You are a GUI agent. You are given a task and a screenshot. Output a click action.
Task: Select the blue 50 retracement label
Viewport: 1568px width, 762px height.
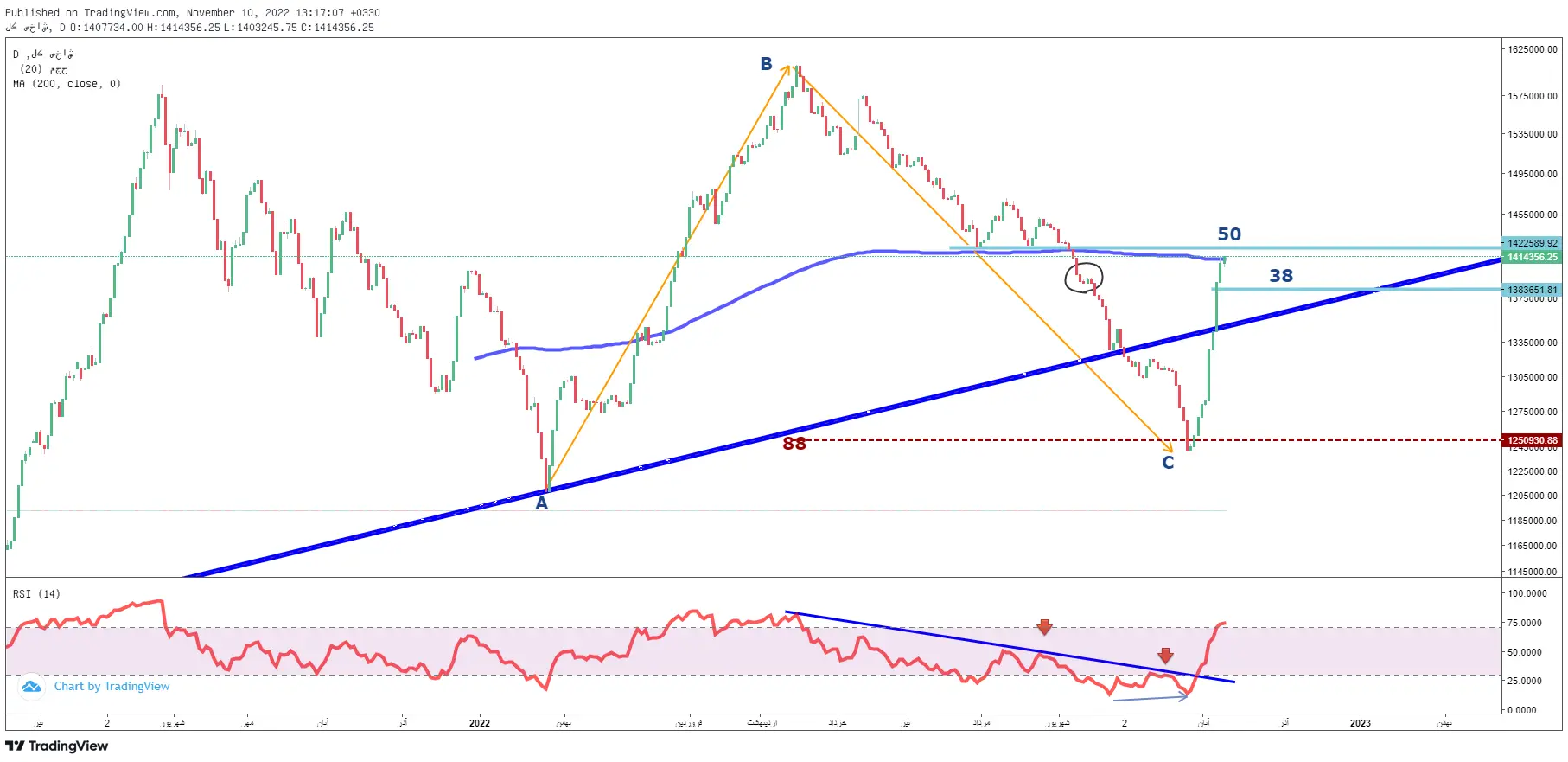(1229, 234)
